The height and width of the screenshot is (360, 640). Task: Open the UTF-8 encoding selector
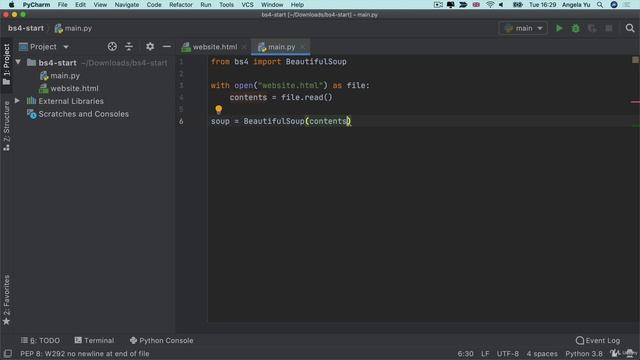click(x=508, y=353)
